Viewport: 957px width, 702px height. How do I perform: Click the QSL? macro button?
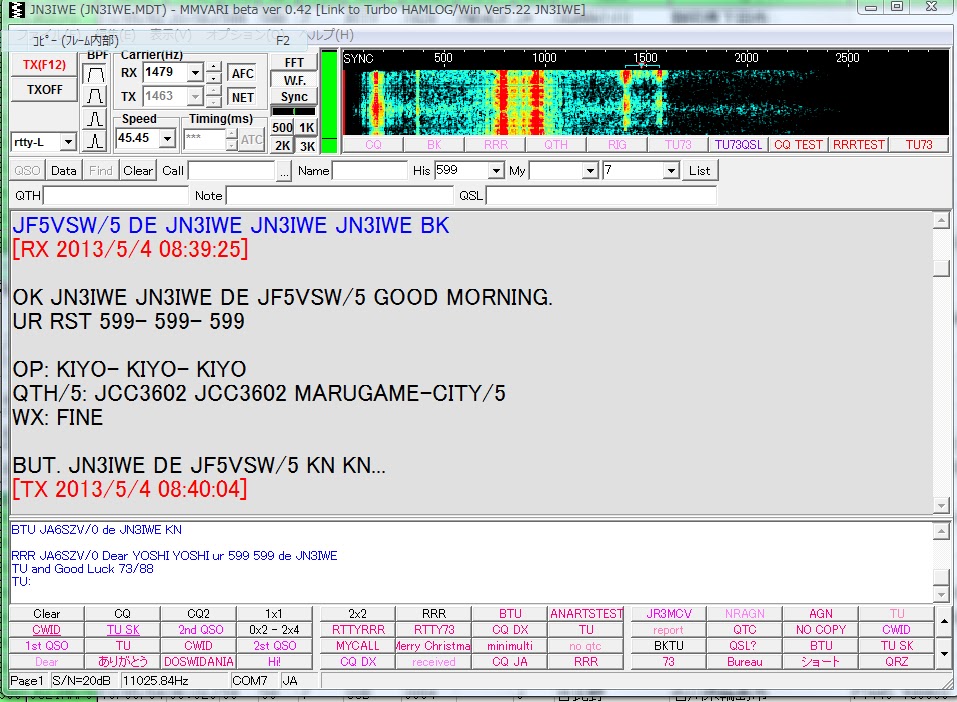point(745,645)
